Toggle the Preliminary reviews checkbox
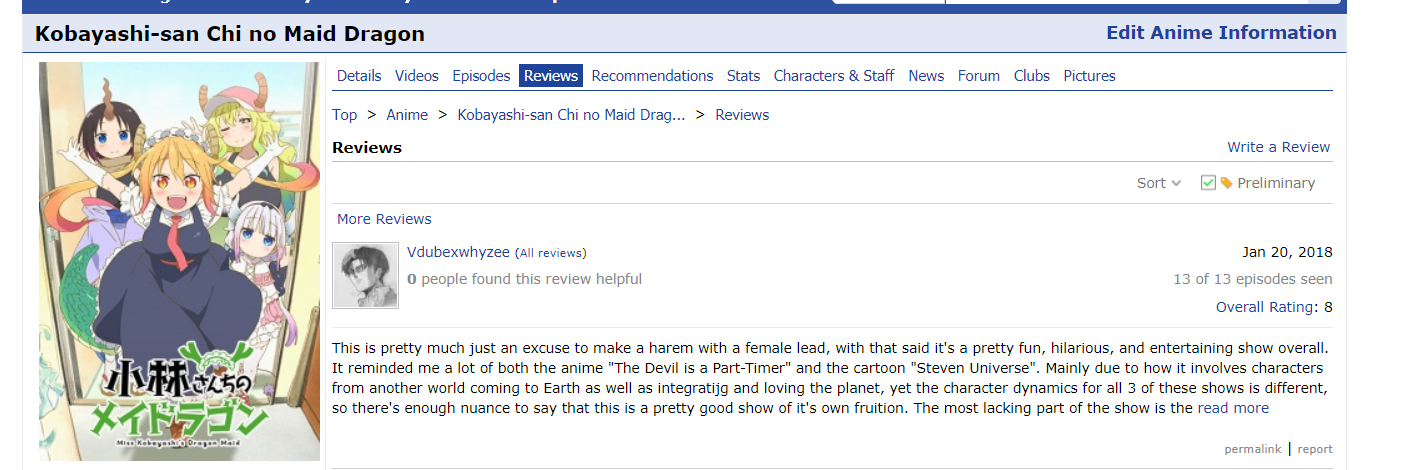The width and height of the screenshot is (1401, 470). click(x=1208, y=183)
